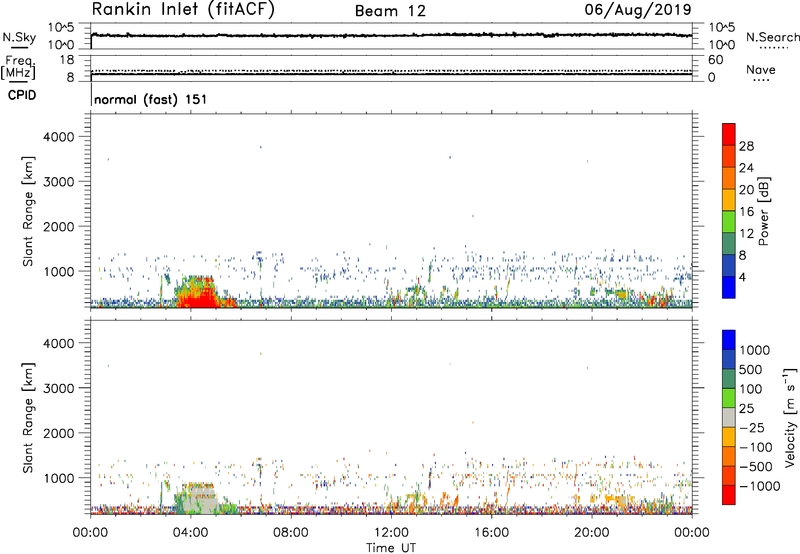Viewport: 800px width, 554px height.
Task: Click the gray segment of velocity colorbar
Action: tap(729, 417)
